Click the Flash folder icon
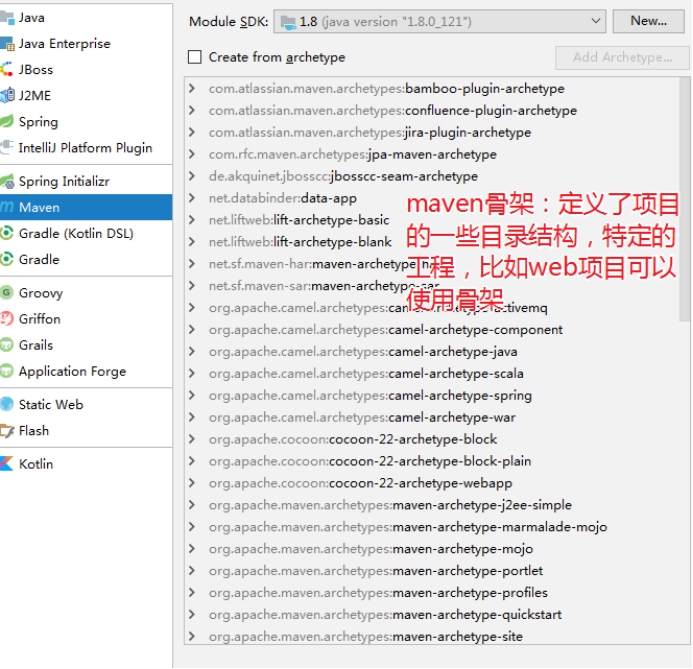This screenshot has width=693, height=669. pos(7,430)
